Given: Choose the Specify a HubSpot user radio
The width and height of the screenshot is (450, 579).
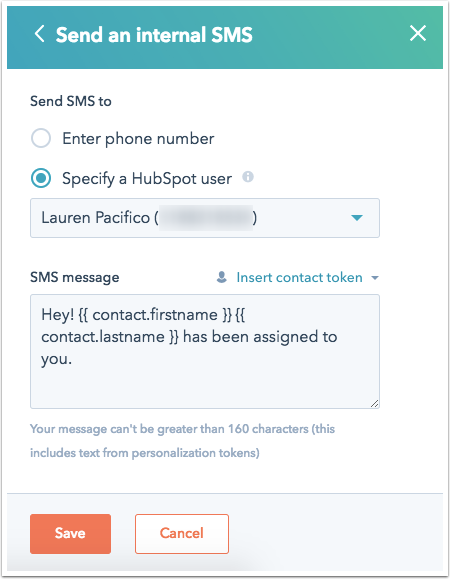Looking at the screenshot, I should point(41,178).
